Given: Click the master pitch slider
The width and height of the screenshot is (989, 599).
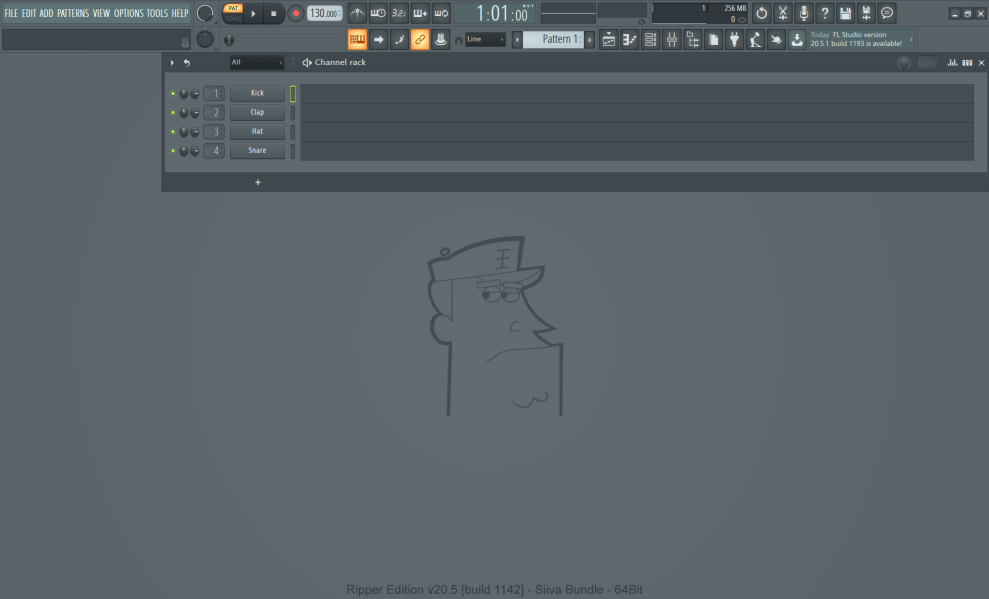Looking at the screenshot, I should click(285, 40).
